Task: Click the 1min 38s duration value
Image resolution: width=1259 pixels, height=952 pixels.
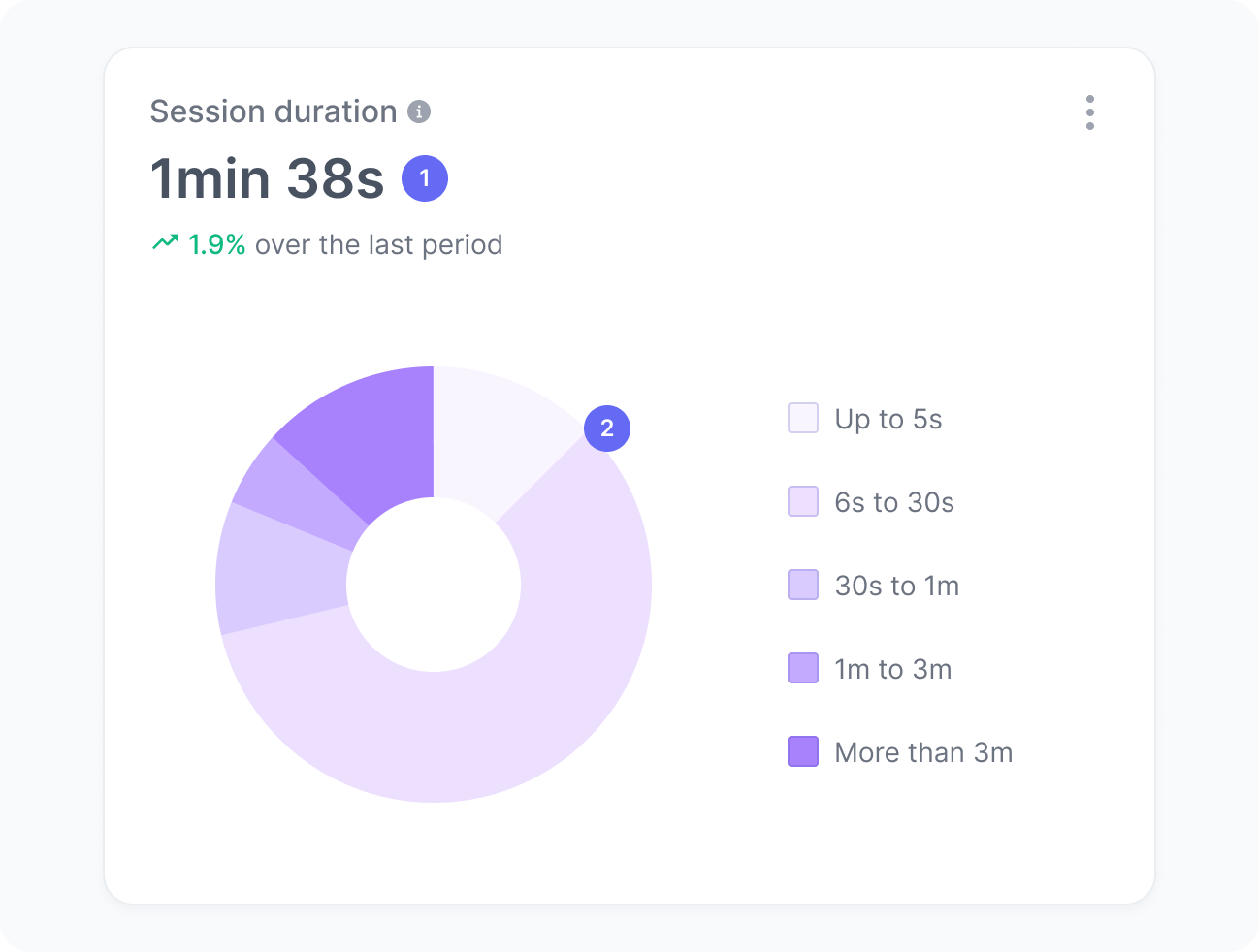Action: pos(267,177)
